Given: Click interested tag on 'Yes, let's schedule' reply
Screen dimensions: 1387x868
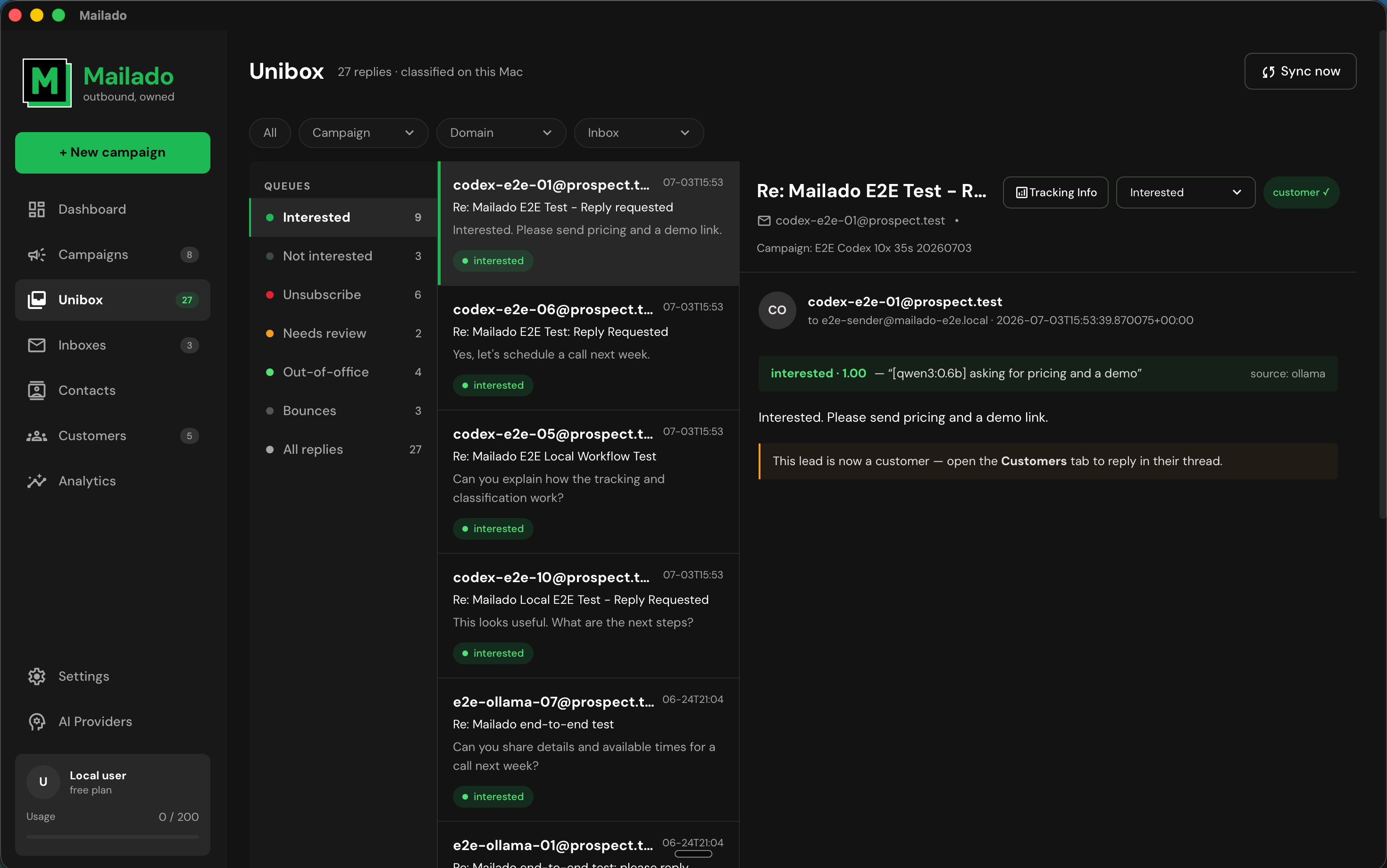Looking at the screenshot, I should click(x=493, y=385).
